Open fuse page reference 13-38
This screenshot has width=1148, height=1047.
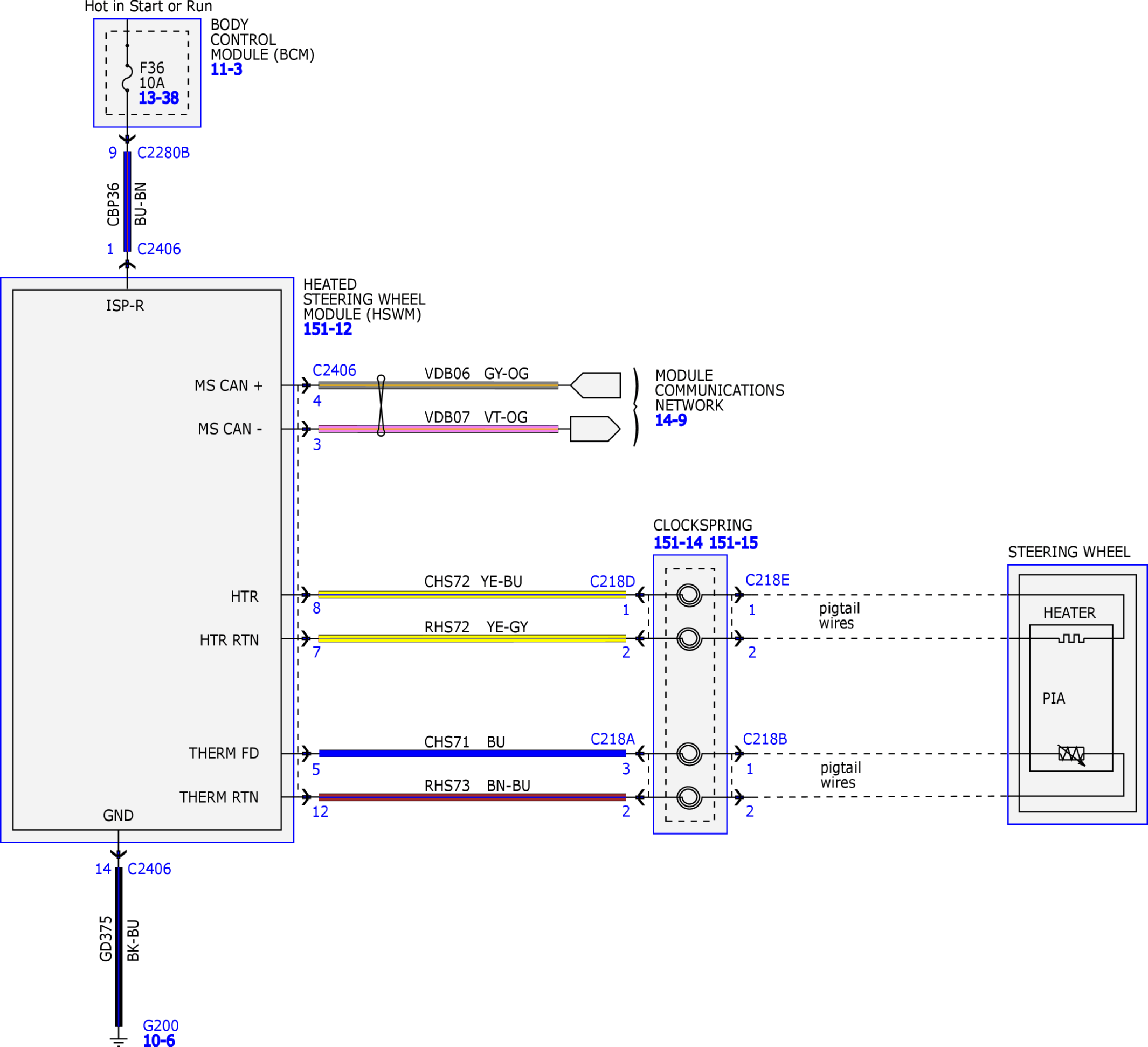pyautogui.click(x=159, y=98)
